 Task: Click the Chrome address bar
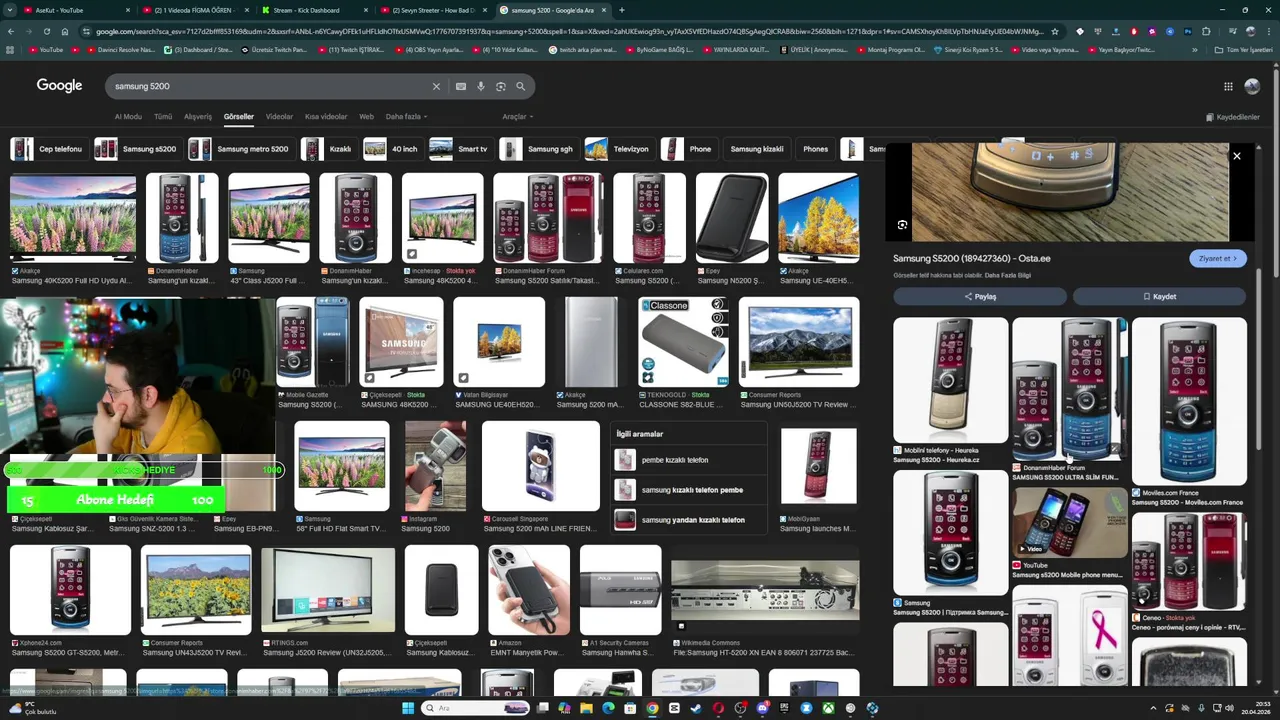tap(570, 31)
